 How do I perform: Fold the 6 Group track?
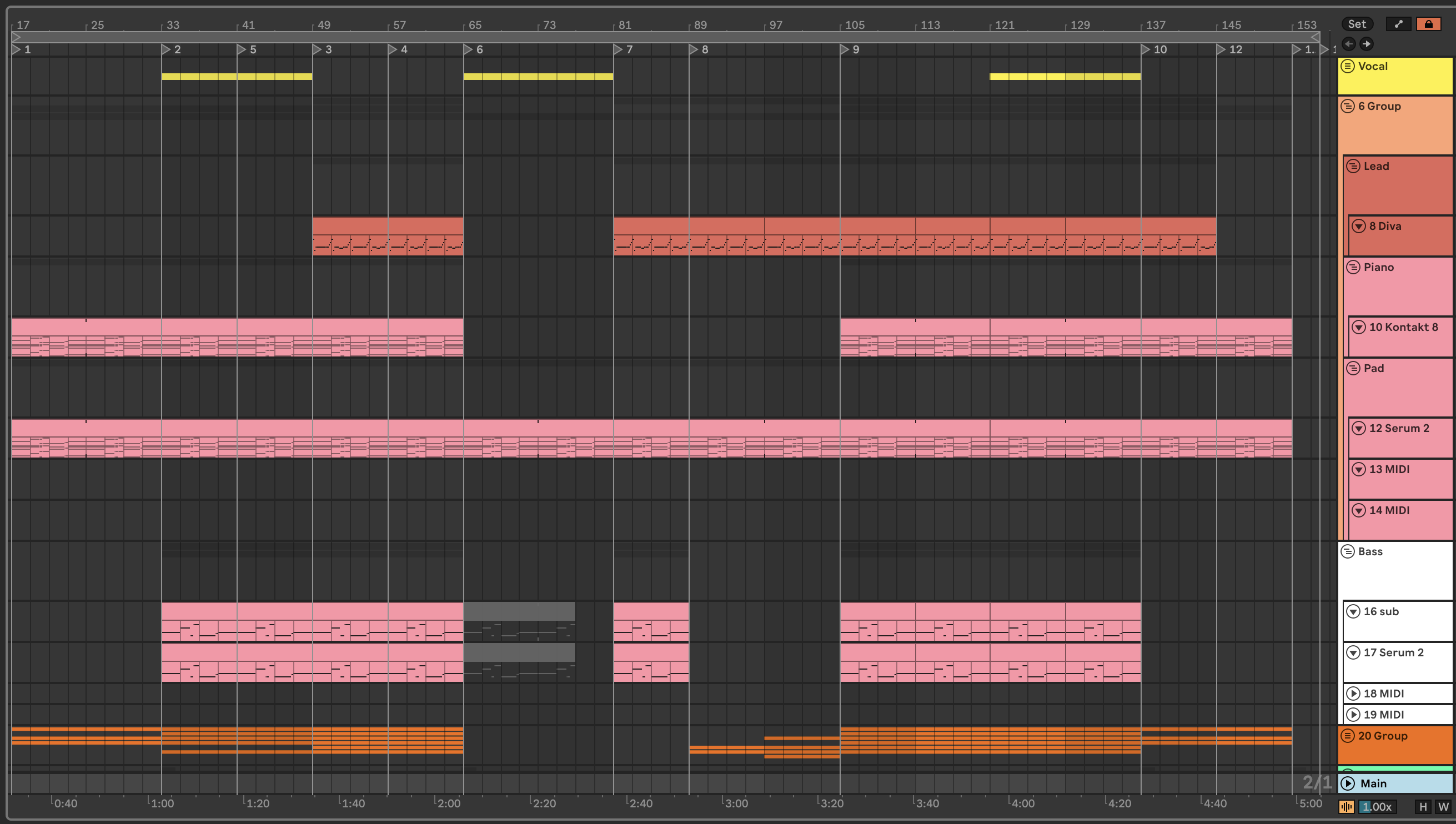(x=1348, y=107)
